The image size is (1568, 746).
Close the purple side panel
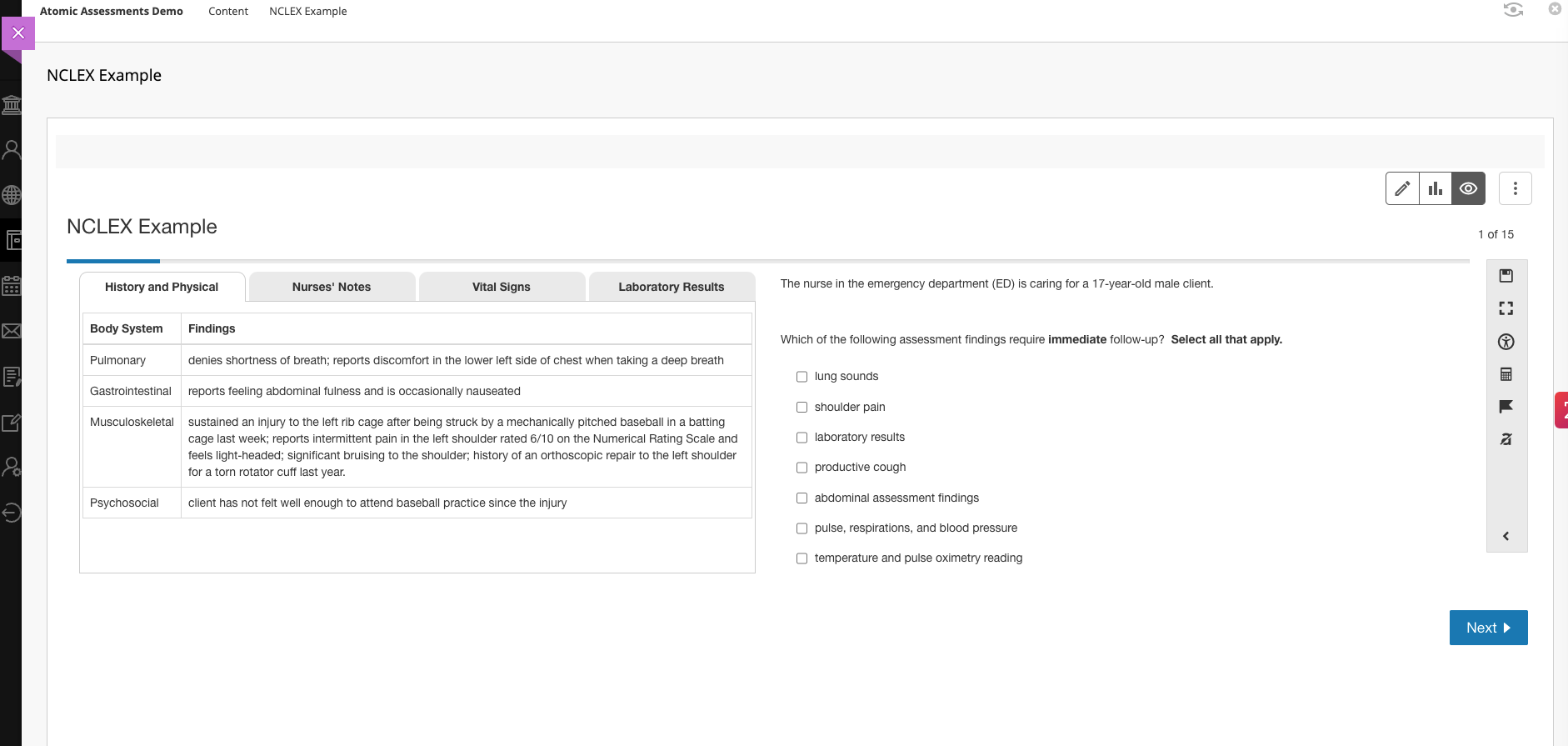(x=17, y=33)
